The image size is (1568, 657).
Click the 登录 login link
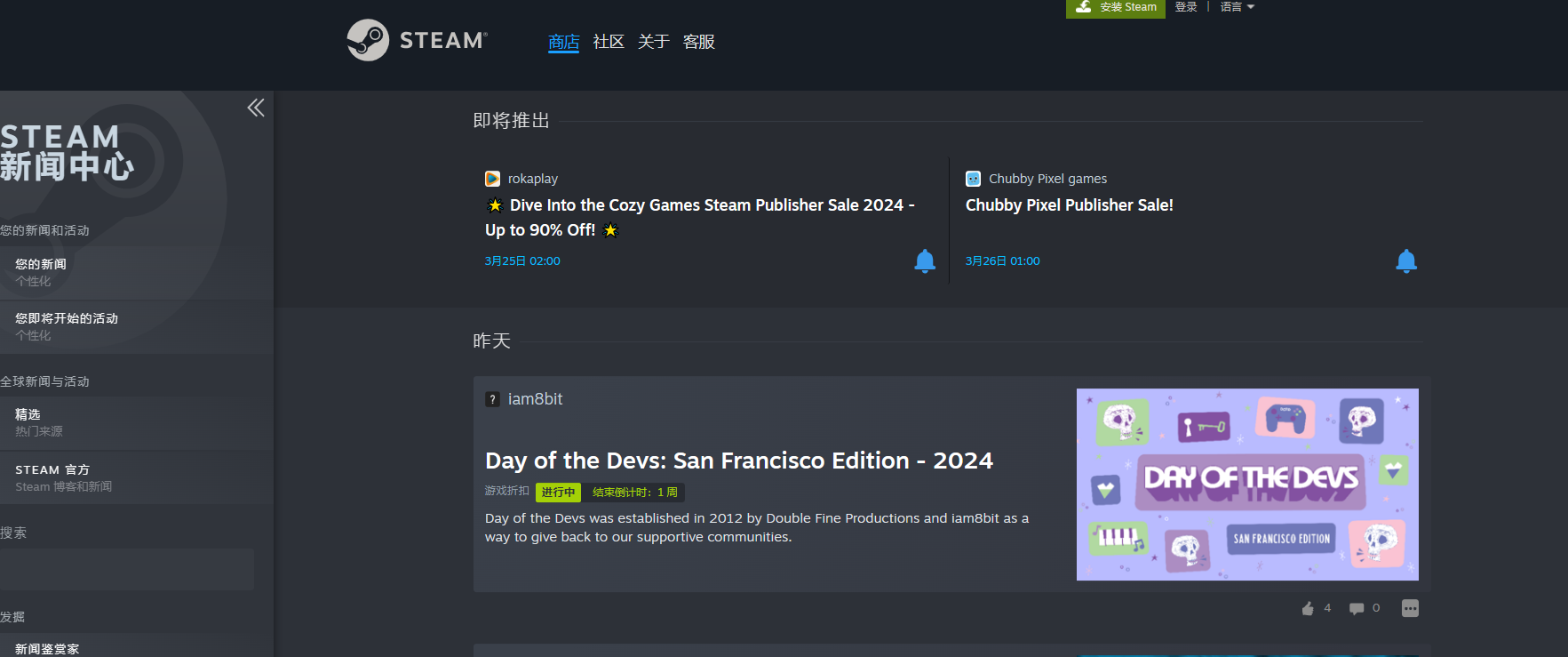pyautogui.click(x=1186, y=7)
